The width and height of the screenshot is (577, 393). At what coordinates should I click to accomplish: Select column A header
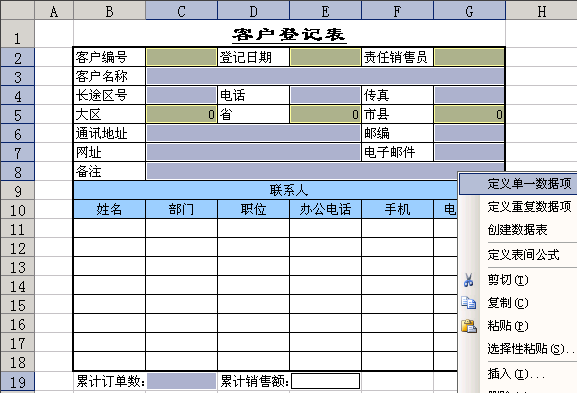[54, 11]
